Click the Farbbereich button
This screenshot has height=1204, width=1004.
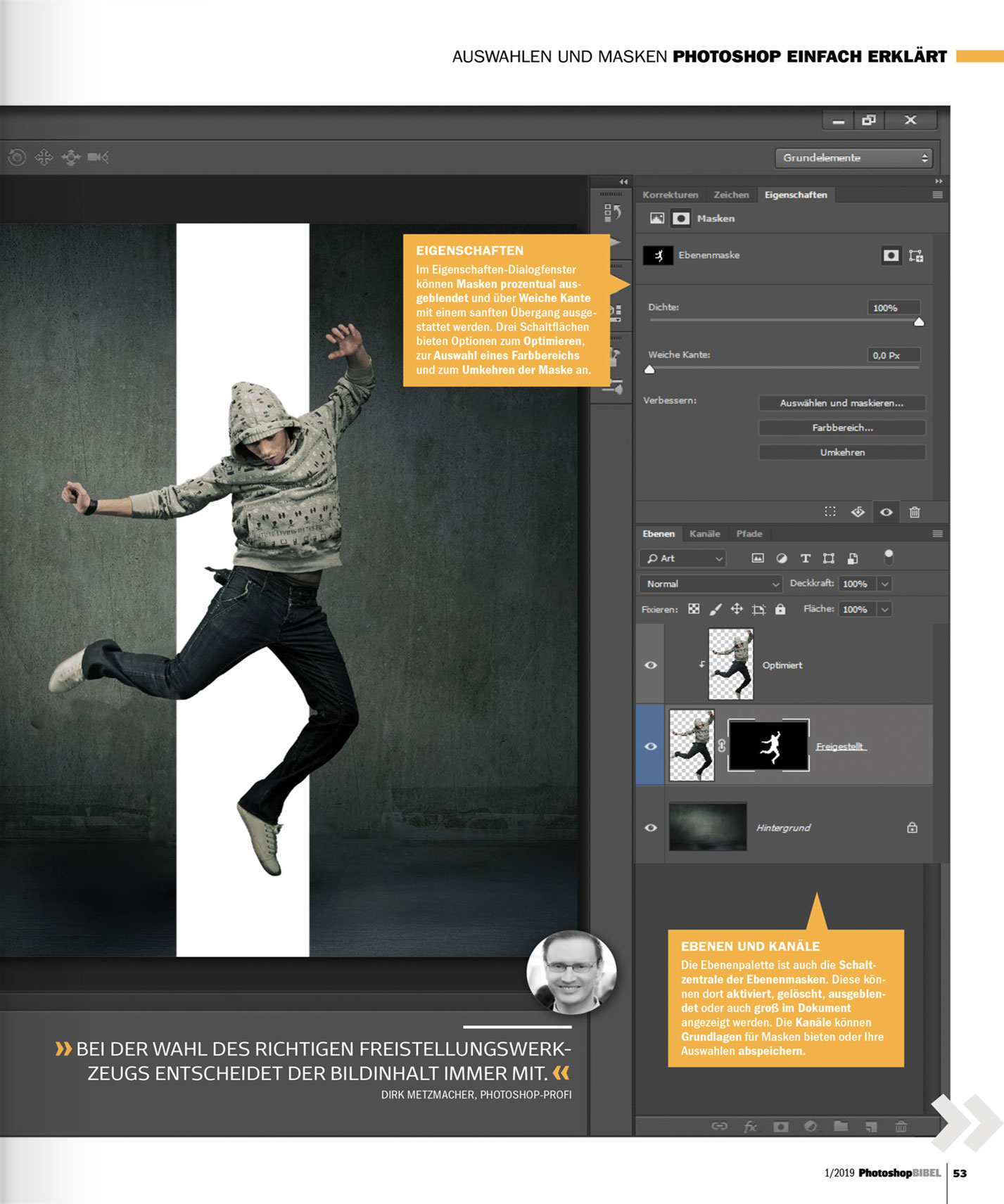[841, 428]
